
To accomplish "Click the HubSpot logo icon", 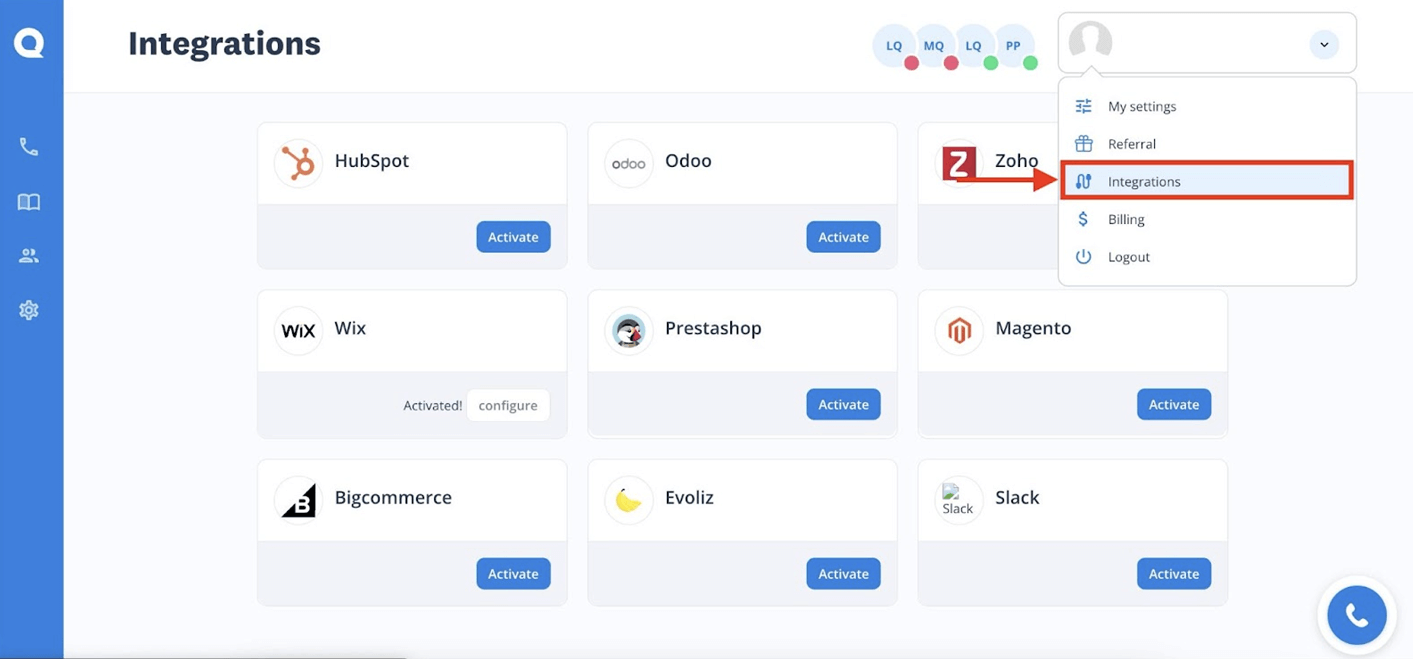I will [x=298, y=162].
